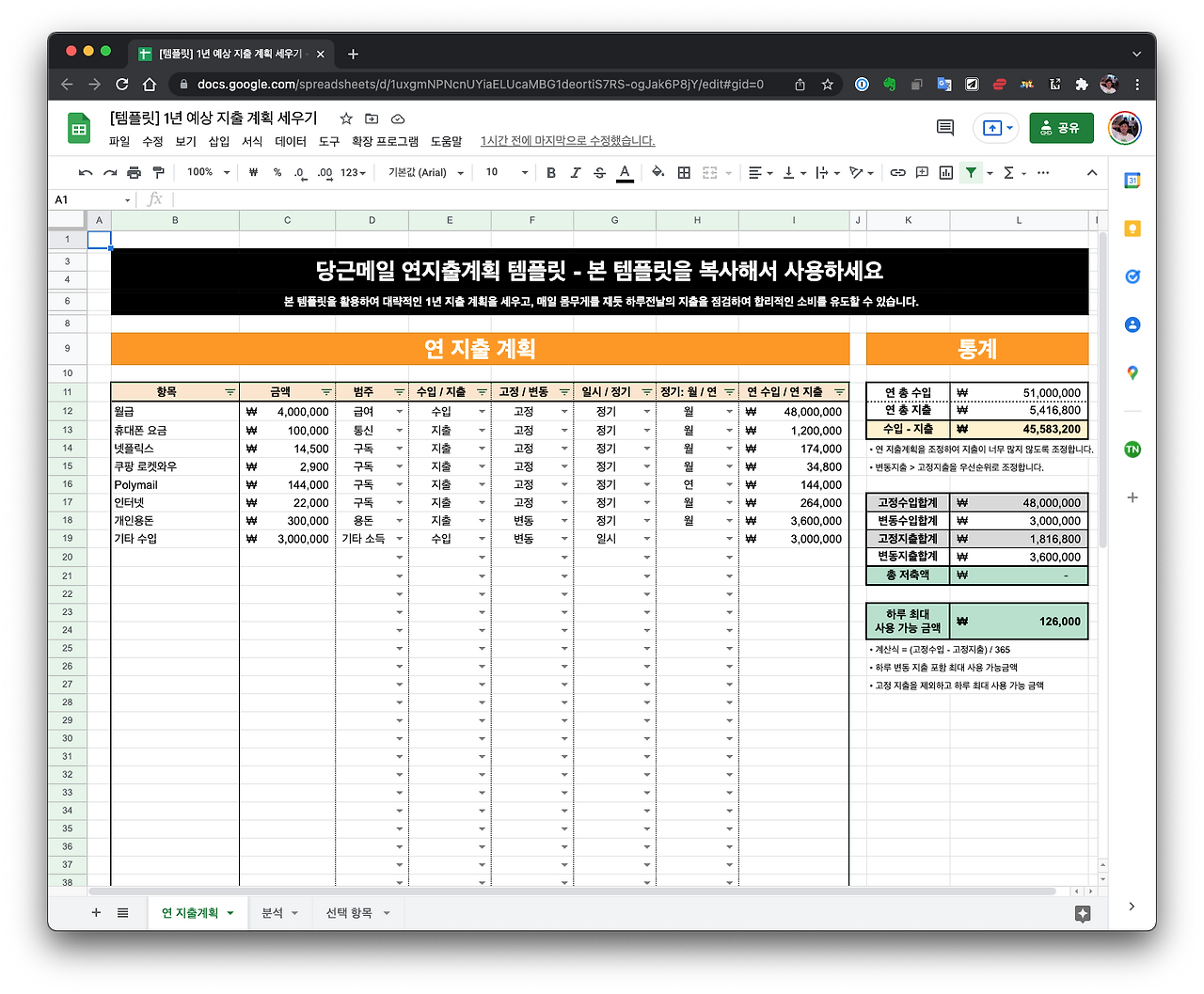1204x994 pixels.
Task: Open the 범주 dropdown in the 월급 row
Action: tap(400, 412)
